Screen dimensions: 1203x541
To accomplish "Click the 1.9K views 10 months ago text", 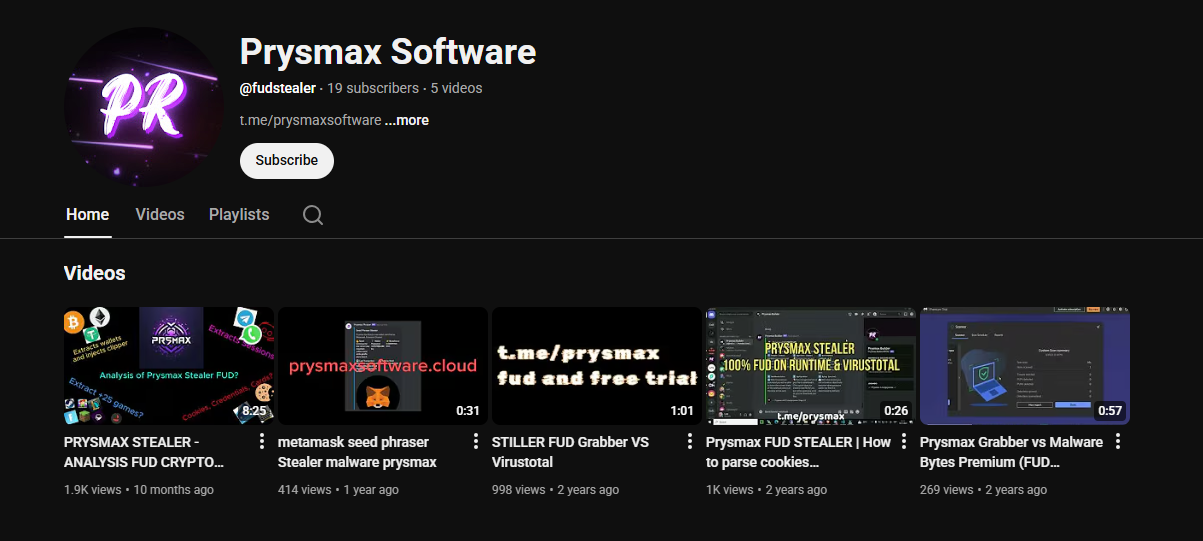I will click(139, 490).
